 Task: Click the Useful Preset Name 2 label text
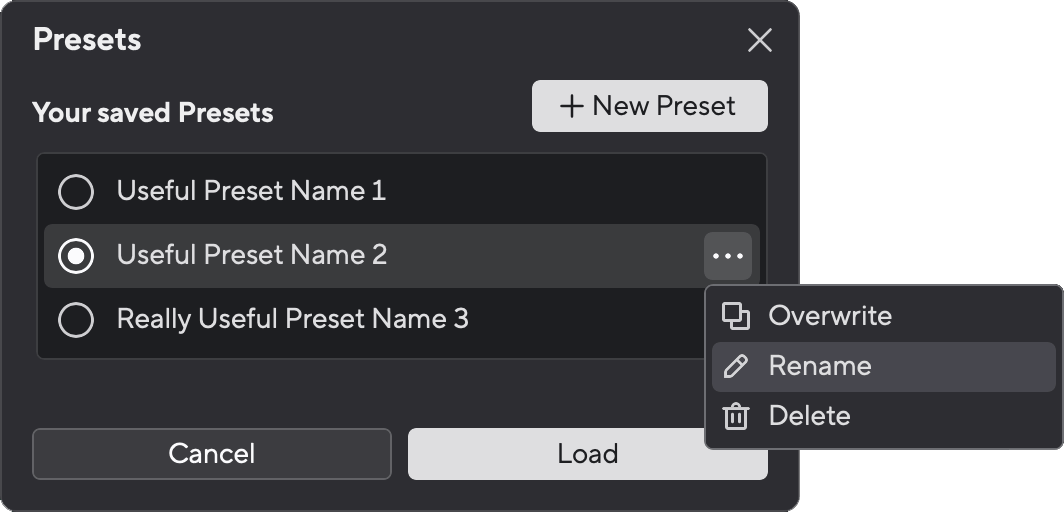click(x=251, y=256)
